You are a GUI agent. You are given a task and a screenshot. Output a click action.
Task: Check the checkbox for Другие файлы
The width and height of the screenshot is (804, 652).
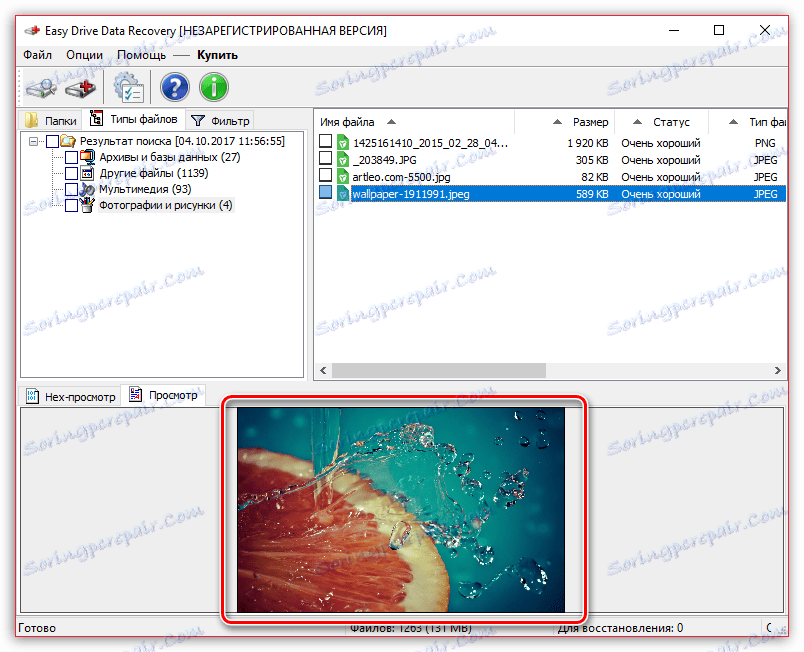click(72, 172)
